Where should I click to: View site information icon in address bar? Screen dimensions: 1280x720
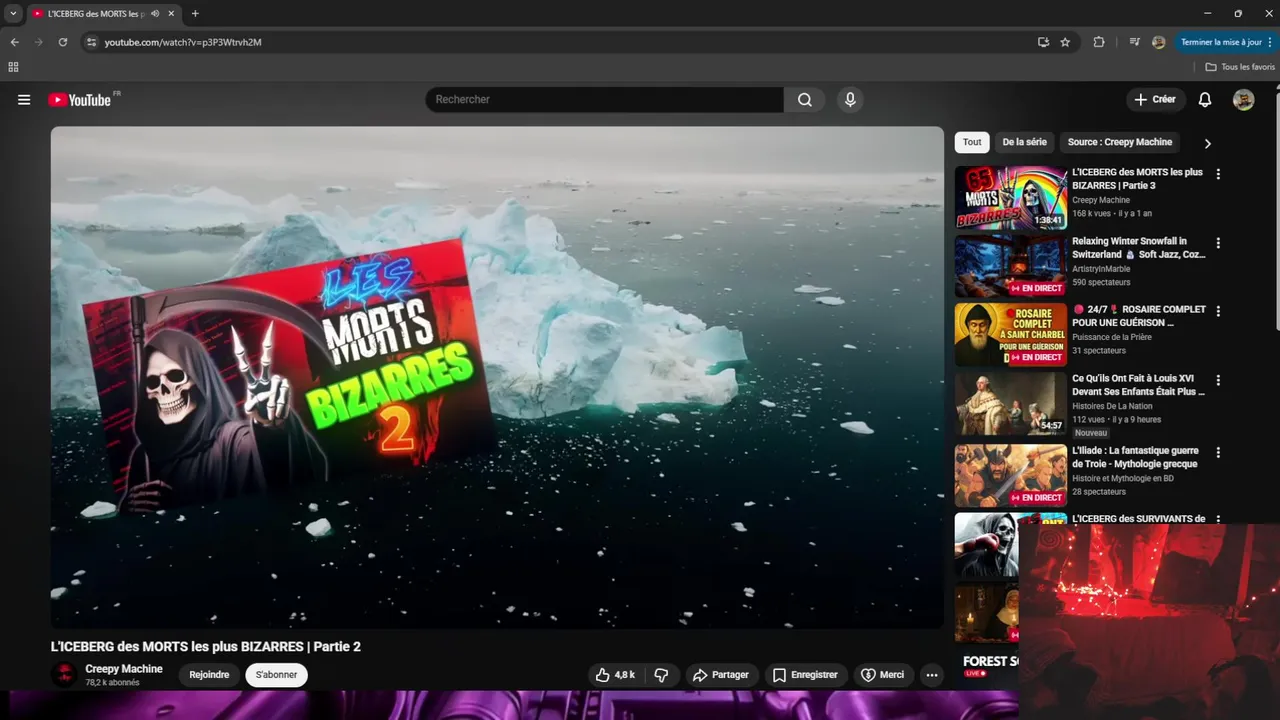coord(91,42)
